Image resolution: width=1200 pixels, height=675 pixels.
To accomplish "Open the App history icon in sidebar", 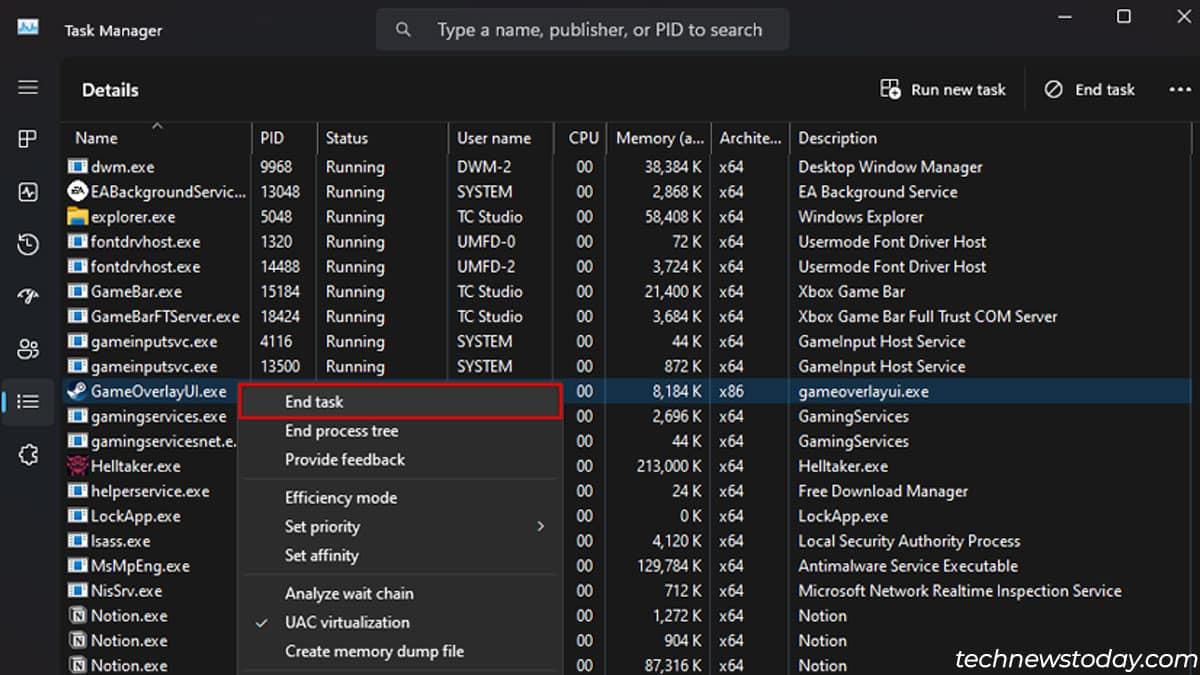I will click(28, 244).
